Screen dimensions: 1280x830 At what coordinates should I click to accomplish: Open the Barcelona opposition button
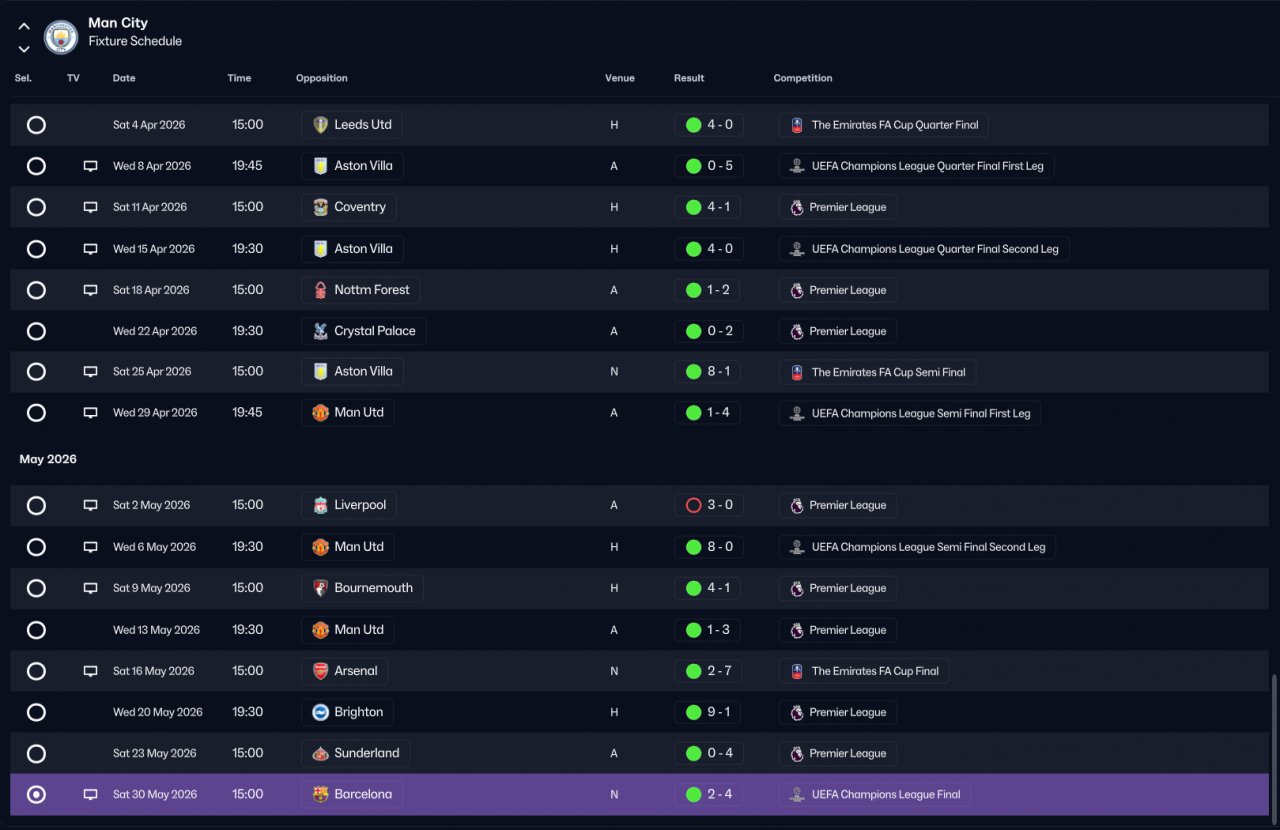tap(353, 795)
